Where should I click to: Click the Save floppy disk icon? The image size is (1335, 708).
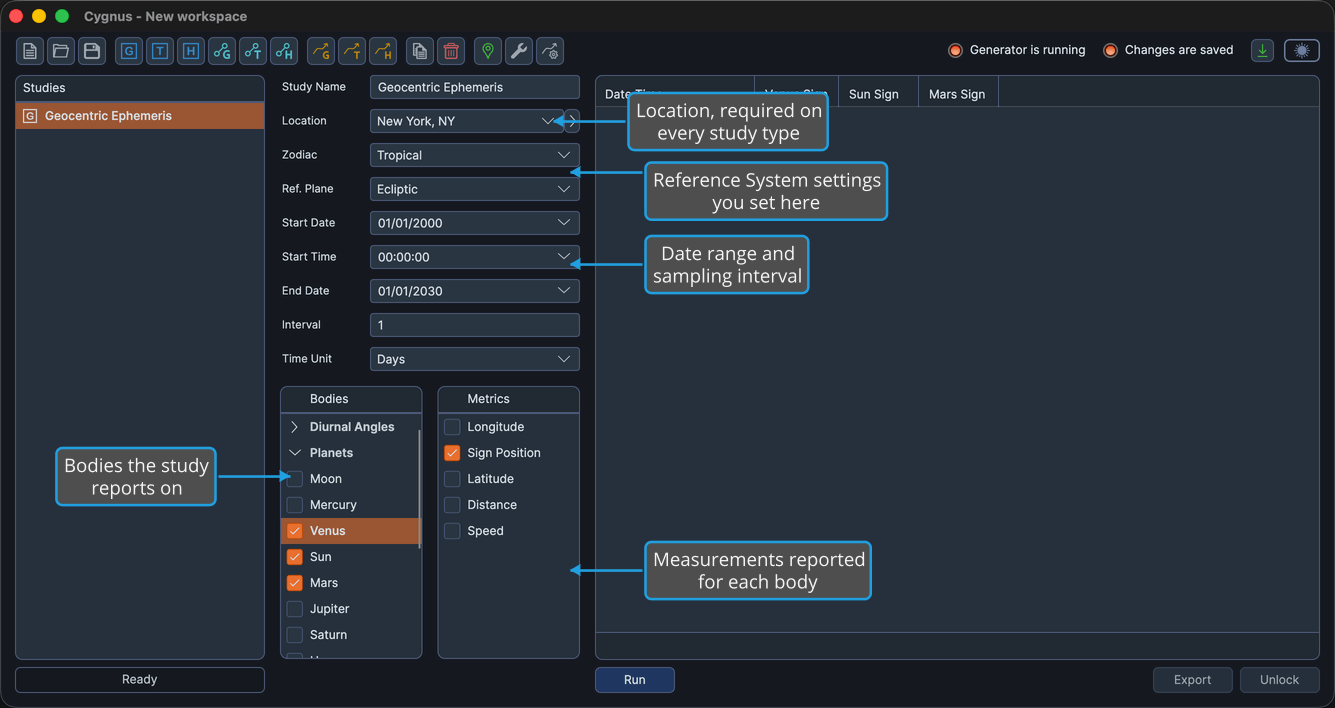pyautogui.click(x=92, y=51)
